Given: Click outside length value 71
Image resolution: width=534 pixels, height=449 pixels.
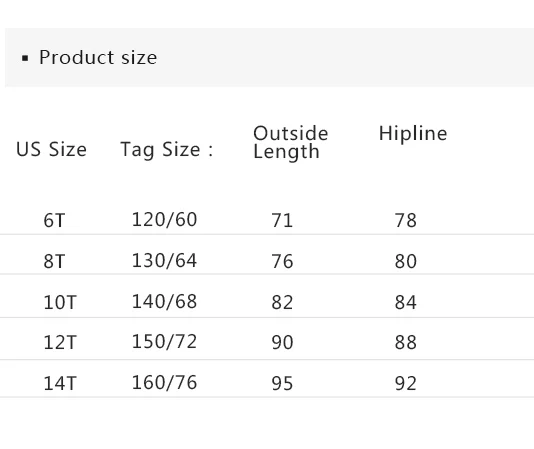Looking at the screenshot, I should pyautogui.click(x=282, y=220).
